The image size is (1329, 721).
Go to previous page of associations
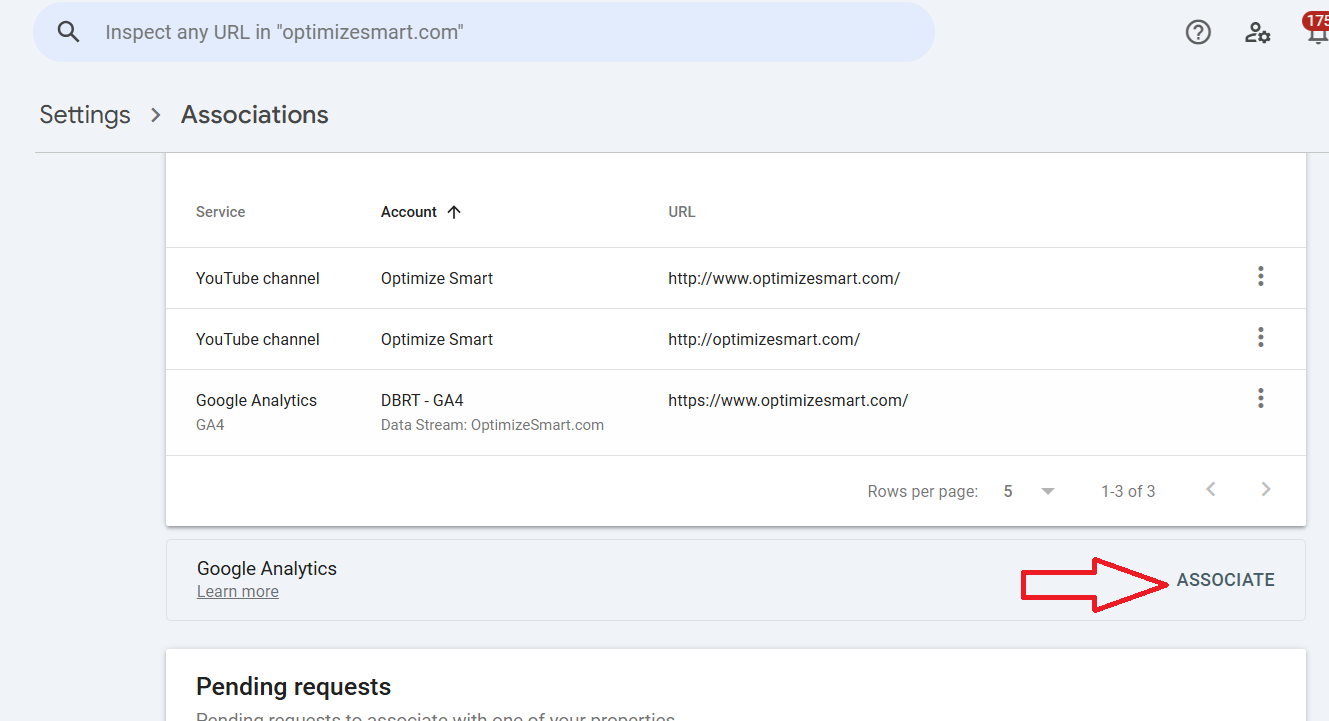click(1211, 489)
